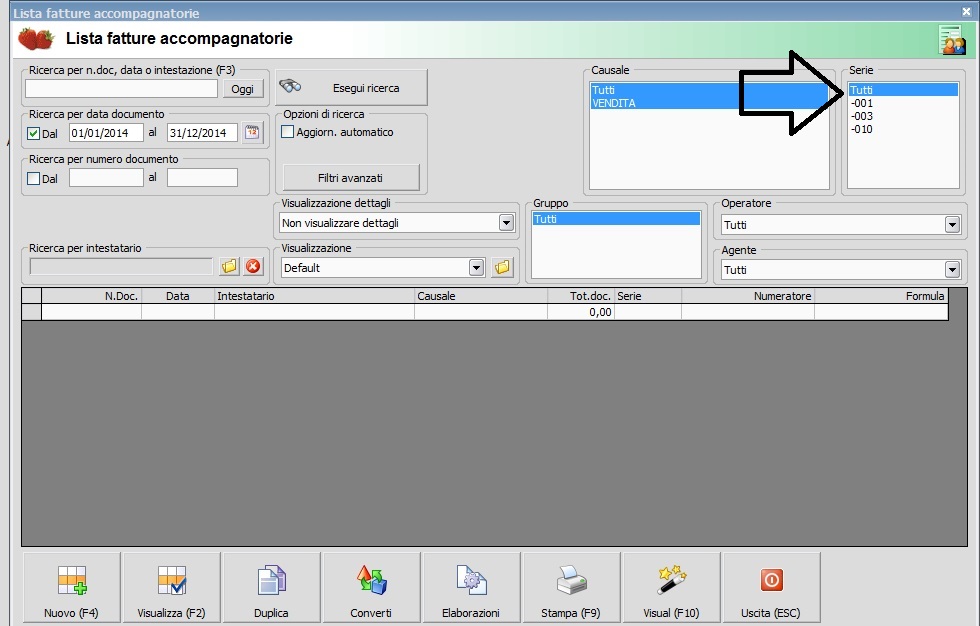Select the table row selector cell
Screen dimensions: 980x626
tap(31, 312)
